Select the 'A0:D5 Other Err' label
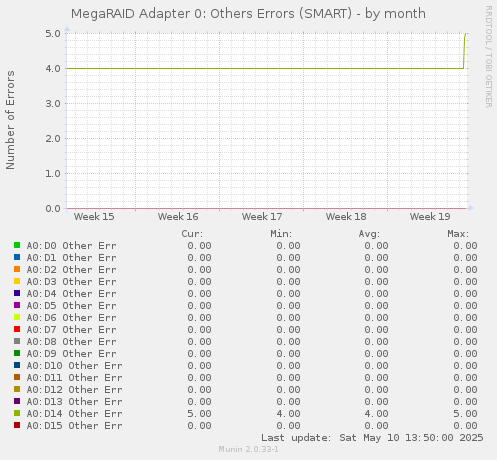The image size is (497, 460). pyautogui.click(x=71, y=306)
